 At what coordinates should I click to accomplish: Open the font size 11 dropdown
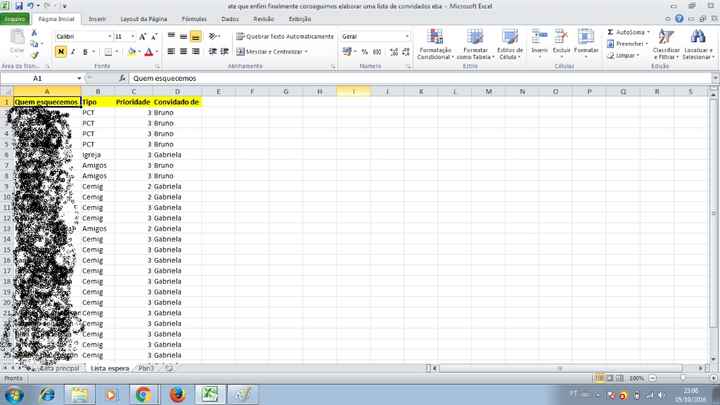click(x=133, y=36)
